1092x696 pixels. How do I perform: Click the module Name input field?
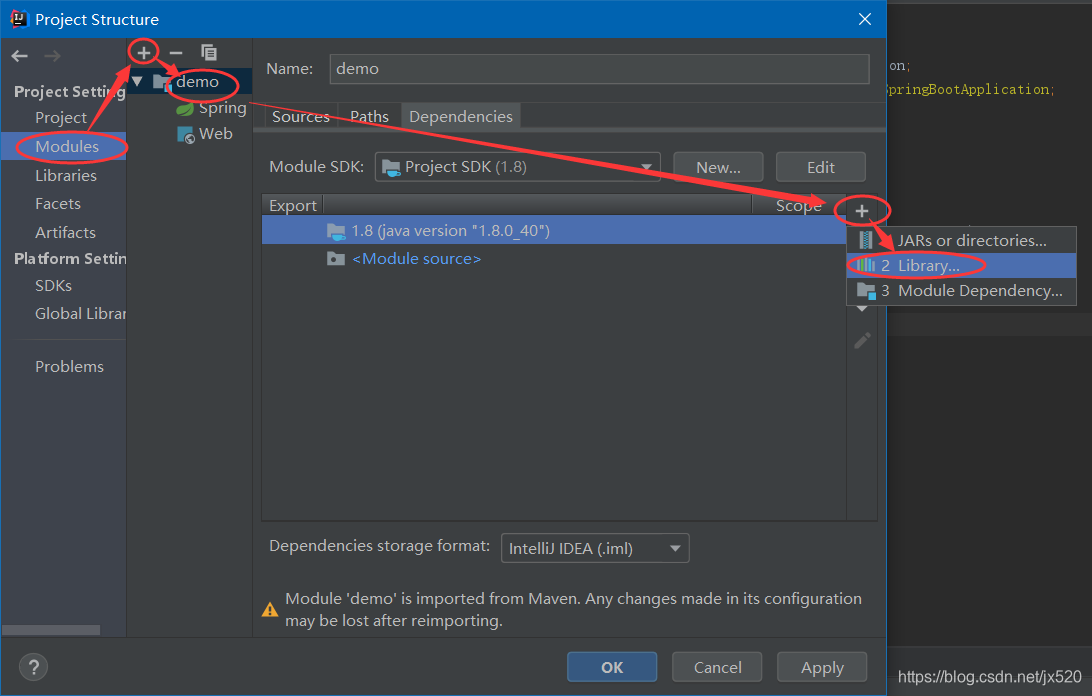point(599,69)
